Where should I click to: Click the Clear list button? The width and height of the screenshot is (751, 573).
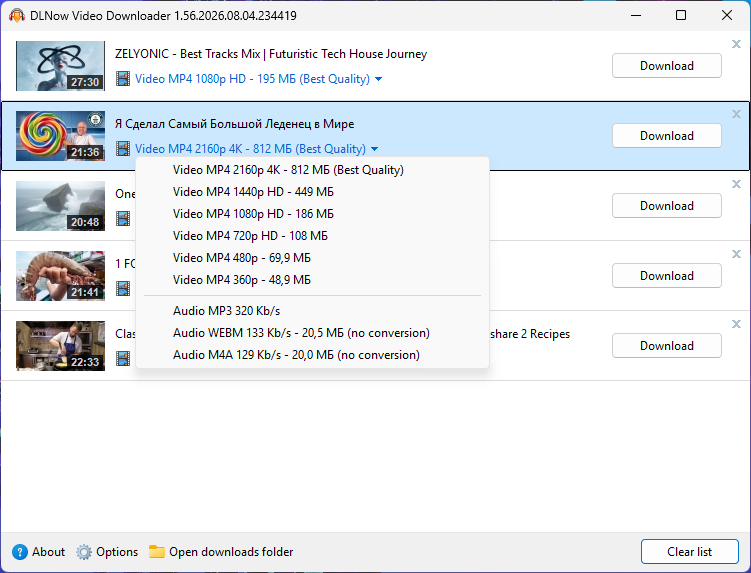[690, 552]
